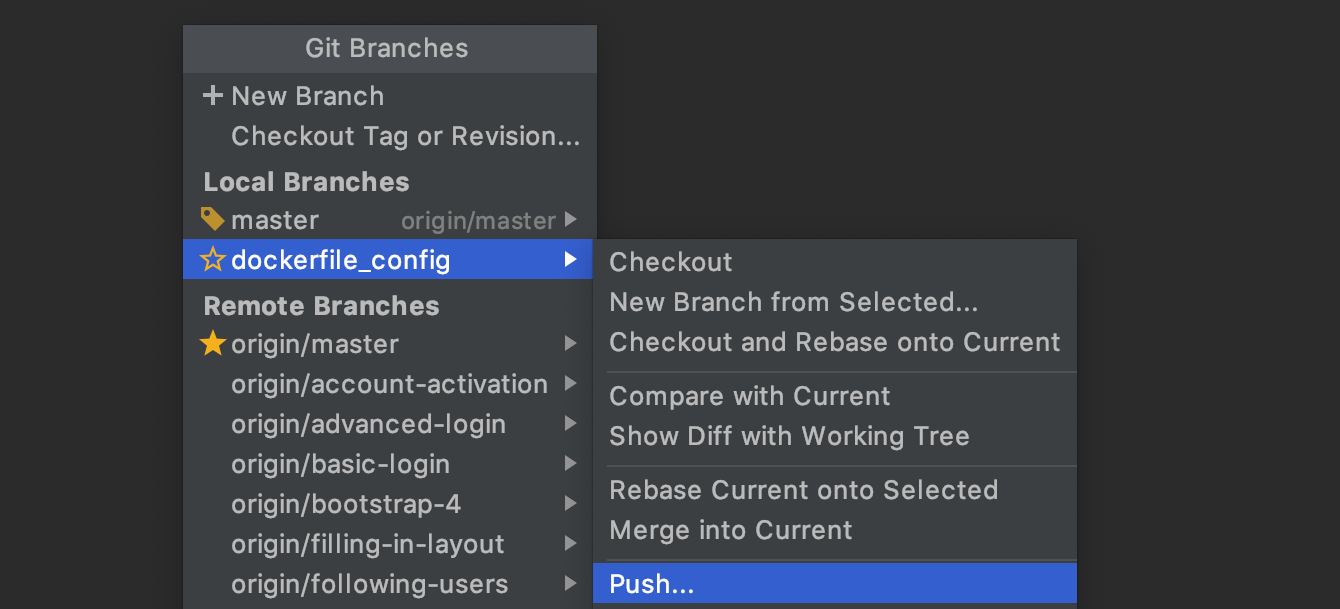Image resolution: width=1340 pixels, height=609 pixels.
Task: Expand submenu arrow for origin/advanced-login
Action: click(570, 424)
